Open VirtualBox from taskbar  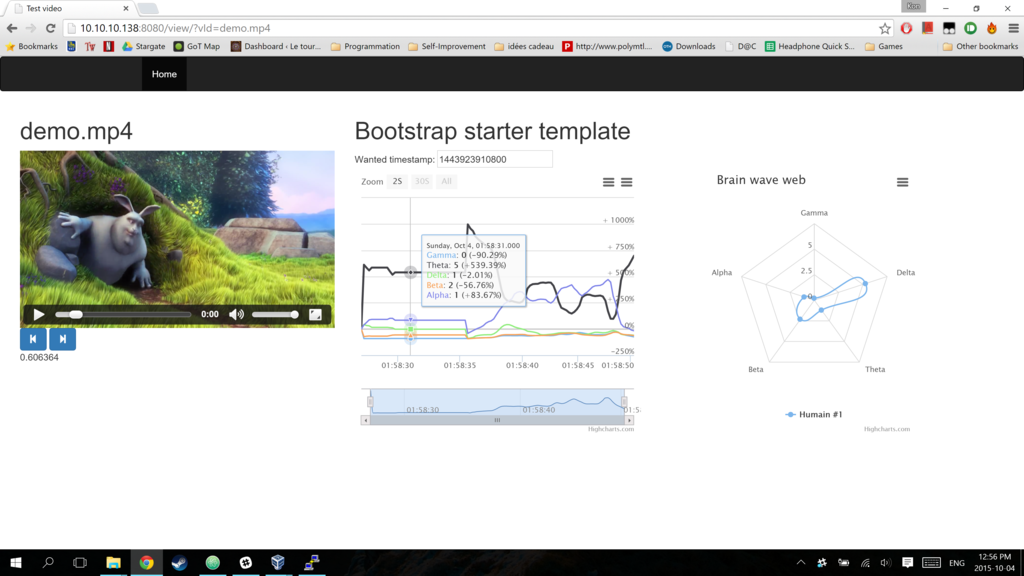(278, 562)
